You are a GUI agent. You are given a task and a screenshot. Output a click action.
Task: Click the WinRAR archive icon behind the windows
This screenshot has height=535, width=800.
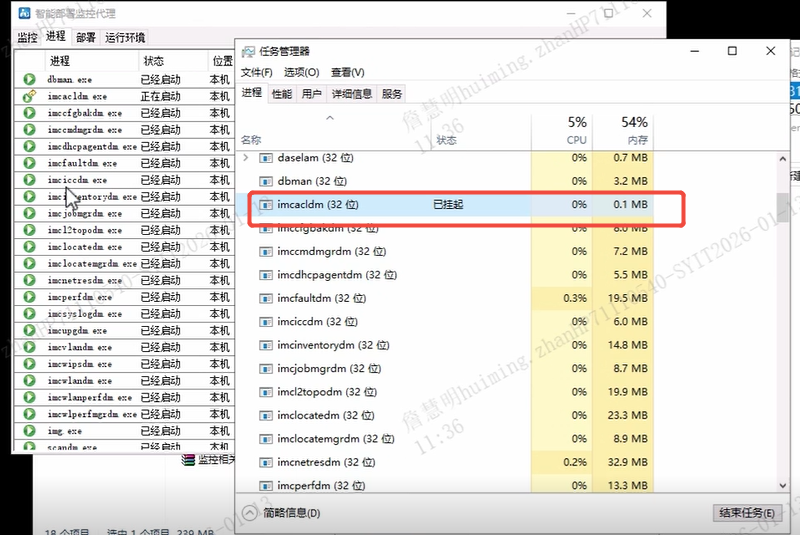click(188, 459)
